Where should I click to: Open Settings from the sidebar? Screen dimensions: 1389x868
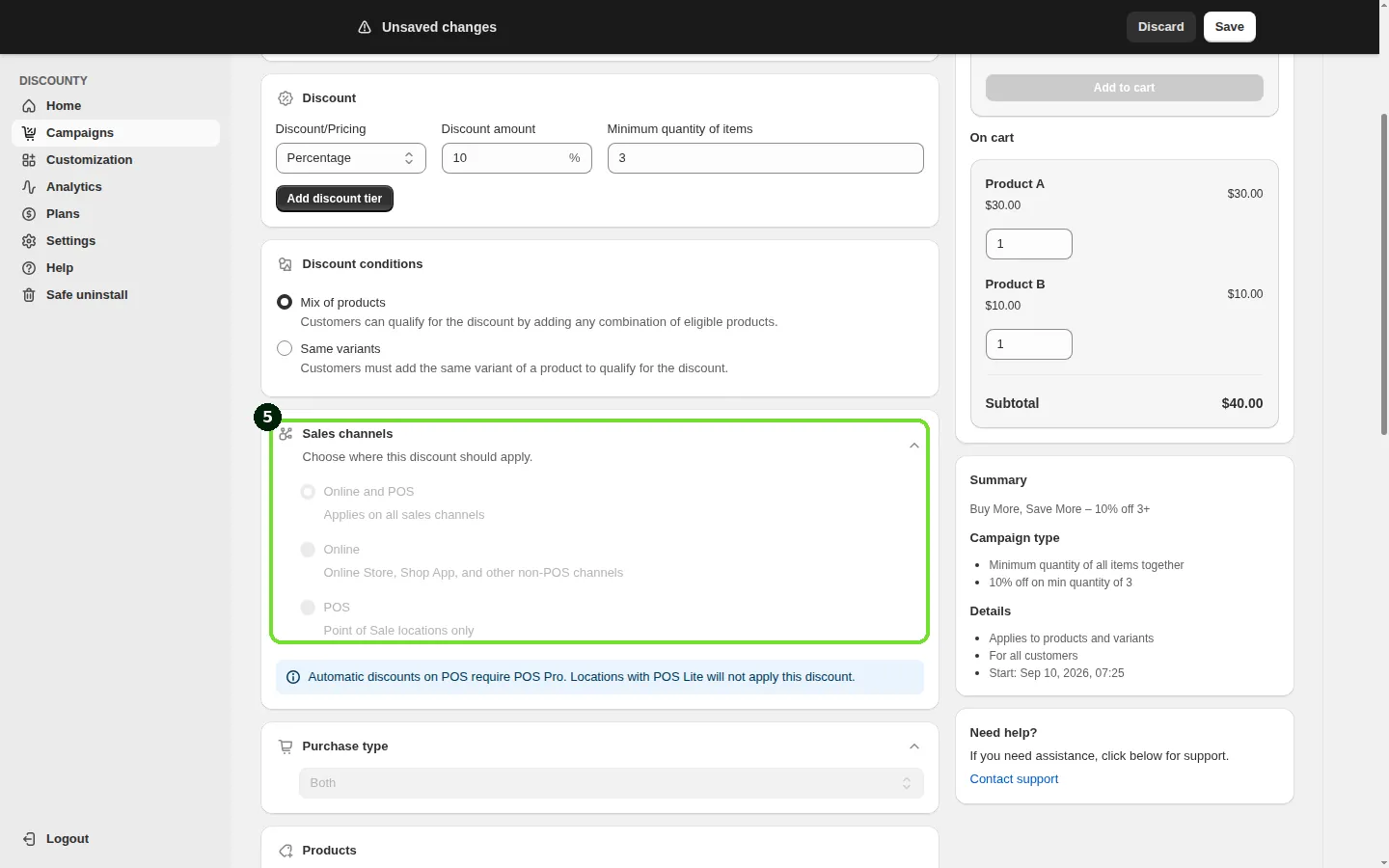click(x=116, y=241)
